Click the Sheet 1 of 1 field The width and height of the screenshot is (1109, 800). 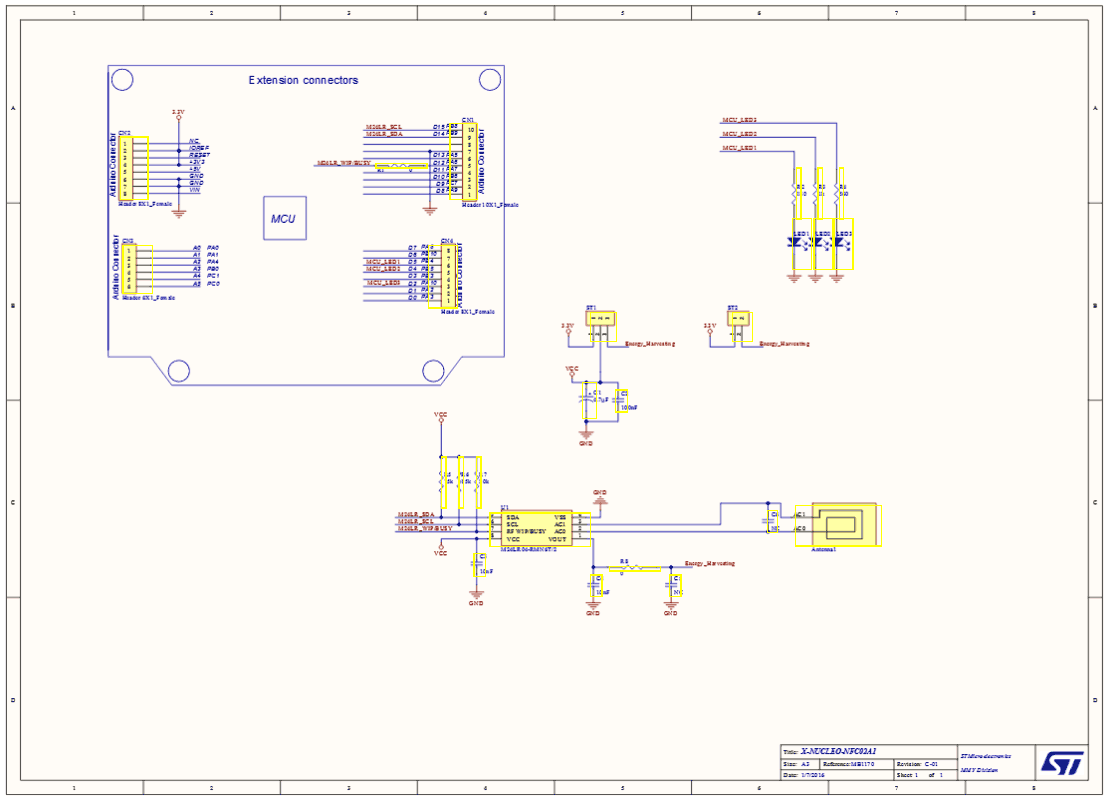920,775
